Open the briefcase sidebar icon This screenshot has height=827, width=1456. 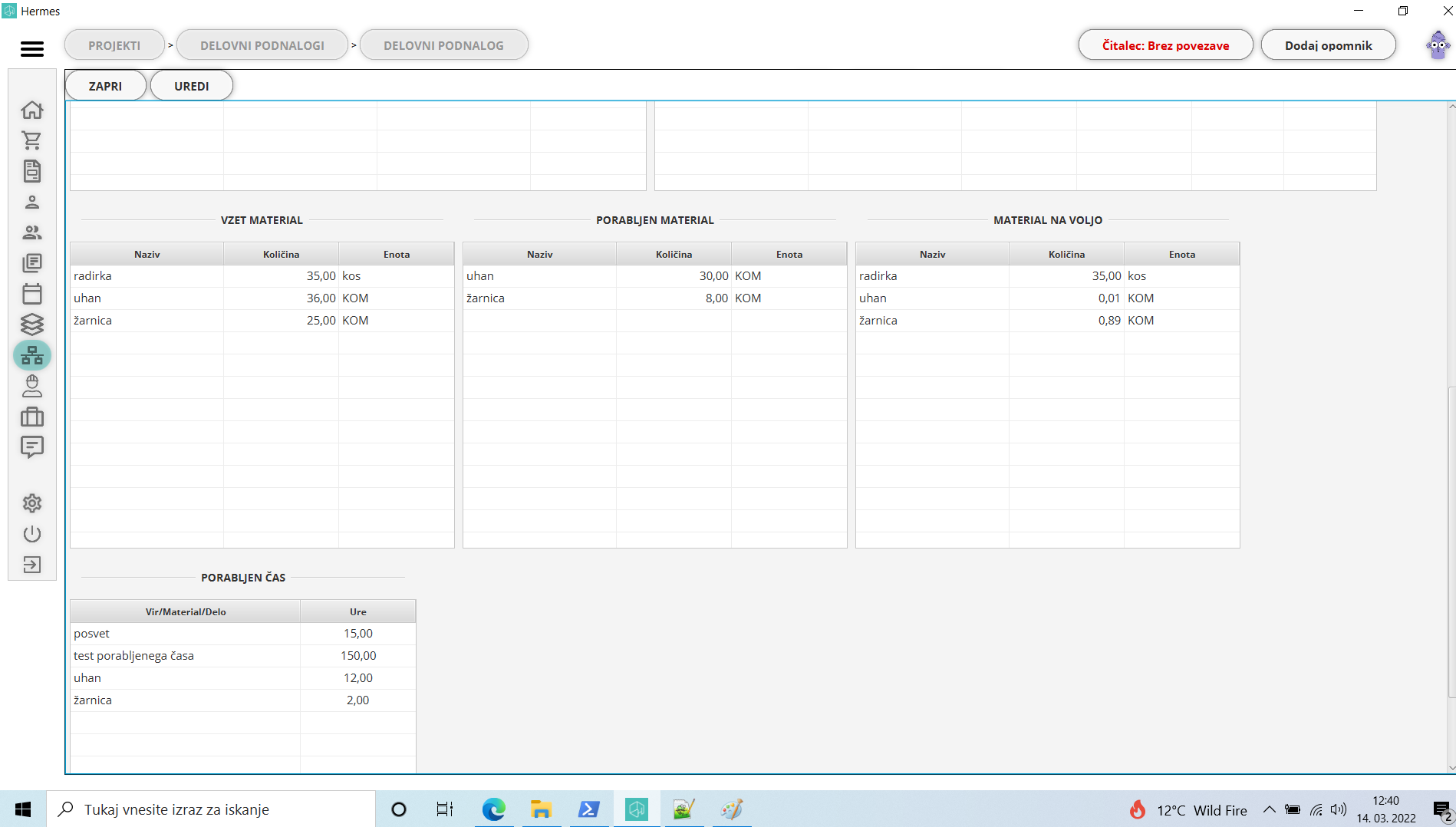pyautogui.click(x=31, y=417)
